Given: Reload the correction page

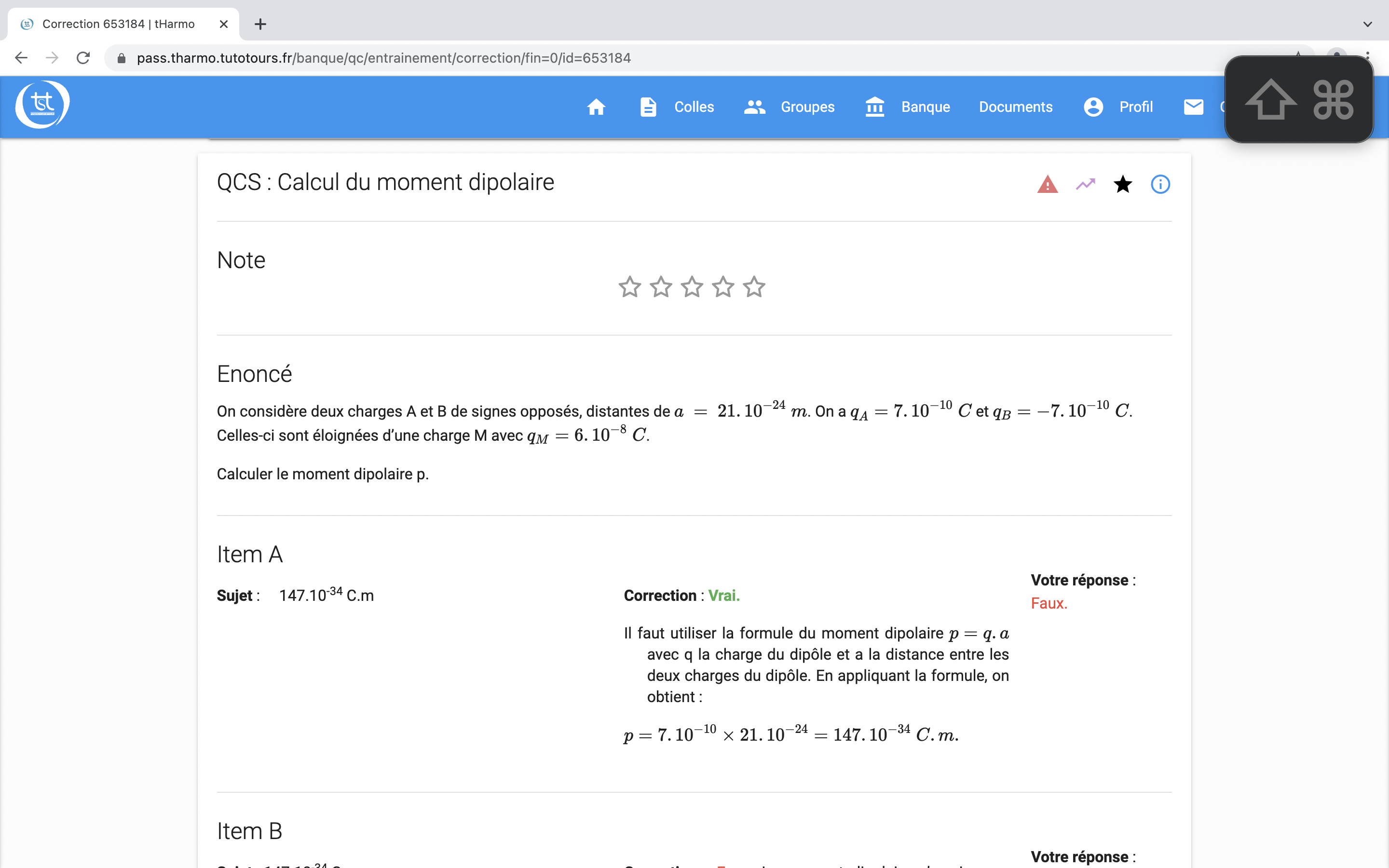Looking at the screenshot, I should pos(83,58).
